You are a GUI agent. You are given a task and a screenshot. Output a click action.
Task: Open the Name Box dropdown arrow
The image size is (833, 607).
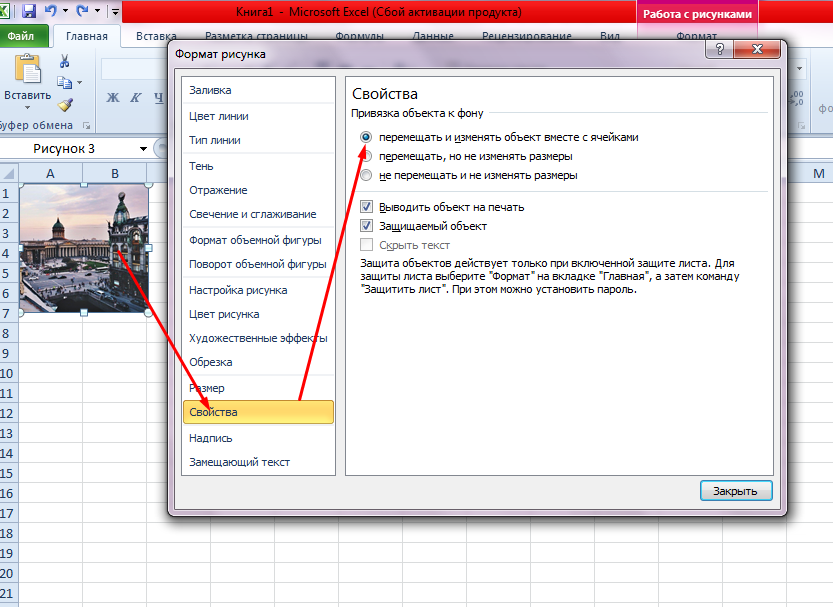click(x=144, y=149)
